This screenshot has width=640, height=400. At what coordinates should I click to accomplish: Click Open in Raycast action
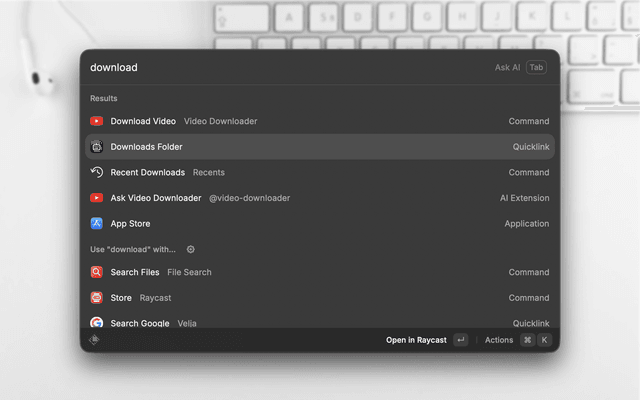tap(416, 340)
